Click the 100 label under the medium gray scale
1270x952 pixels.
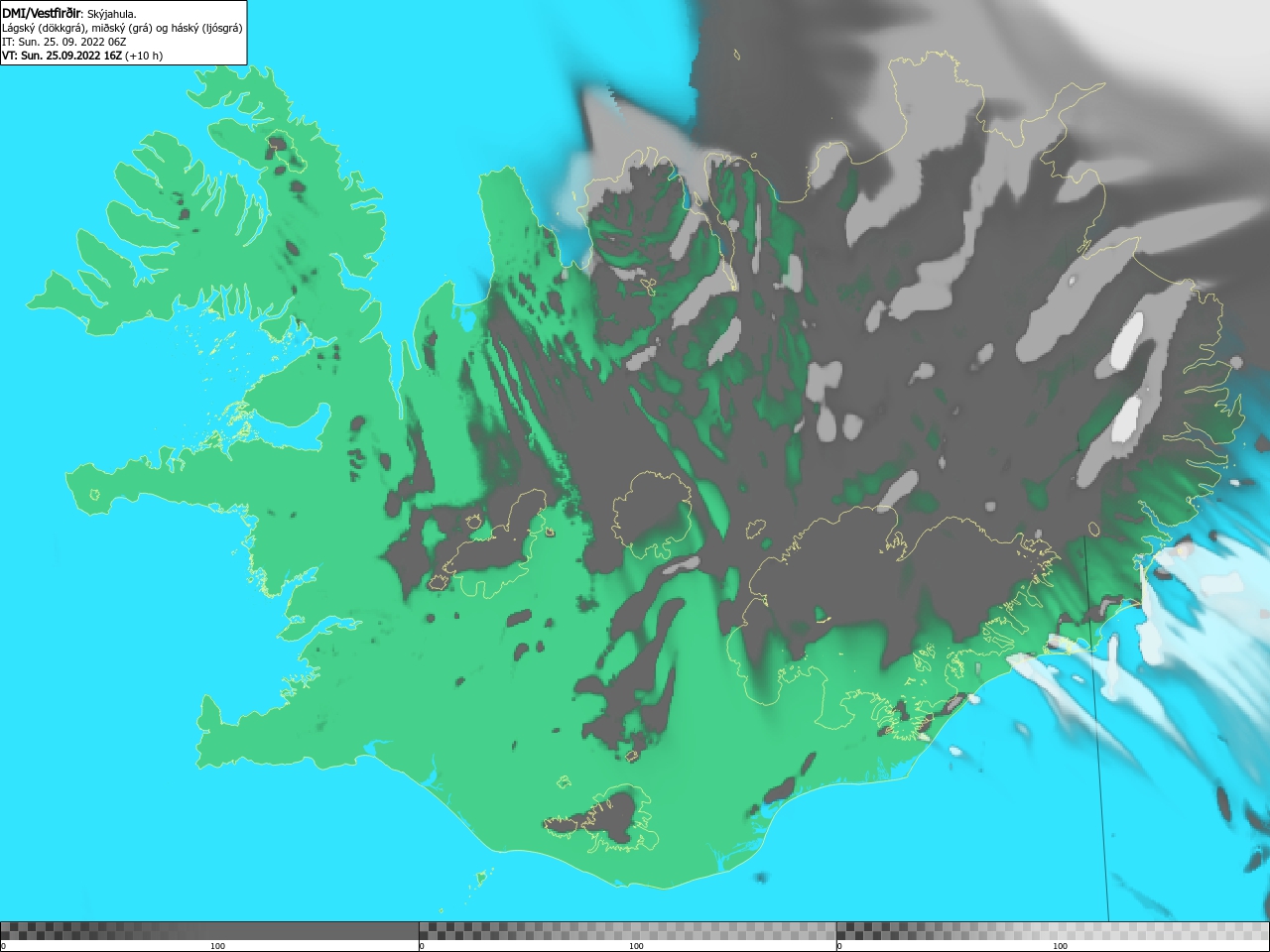click(x=636, y=946)
